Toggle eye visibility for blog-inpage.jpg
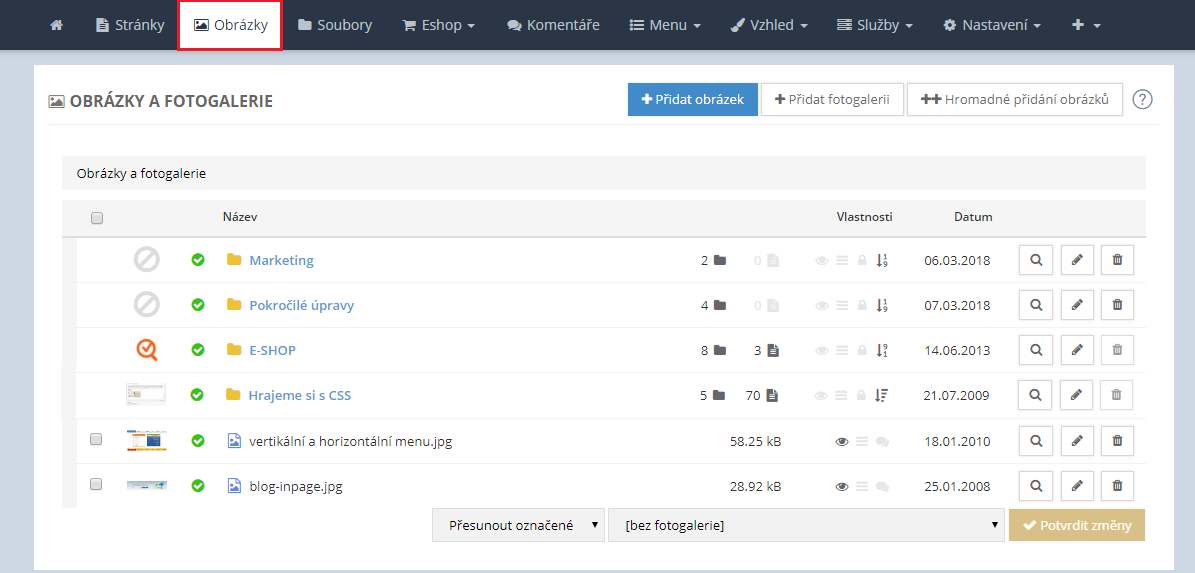 842,486
